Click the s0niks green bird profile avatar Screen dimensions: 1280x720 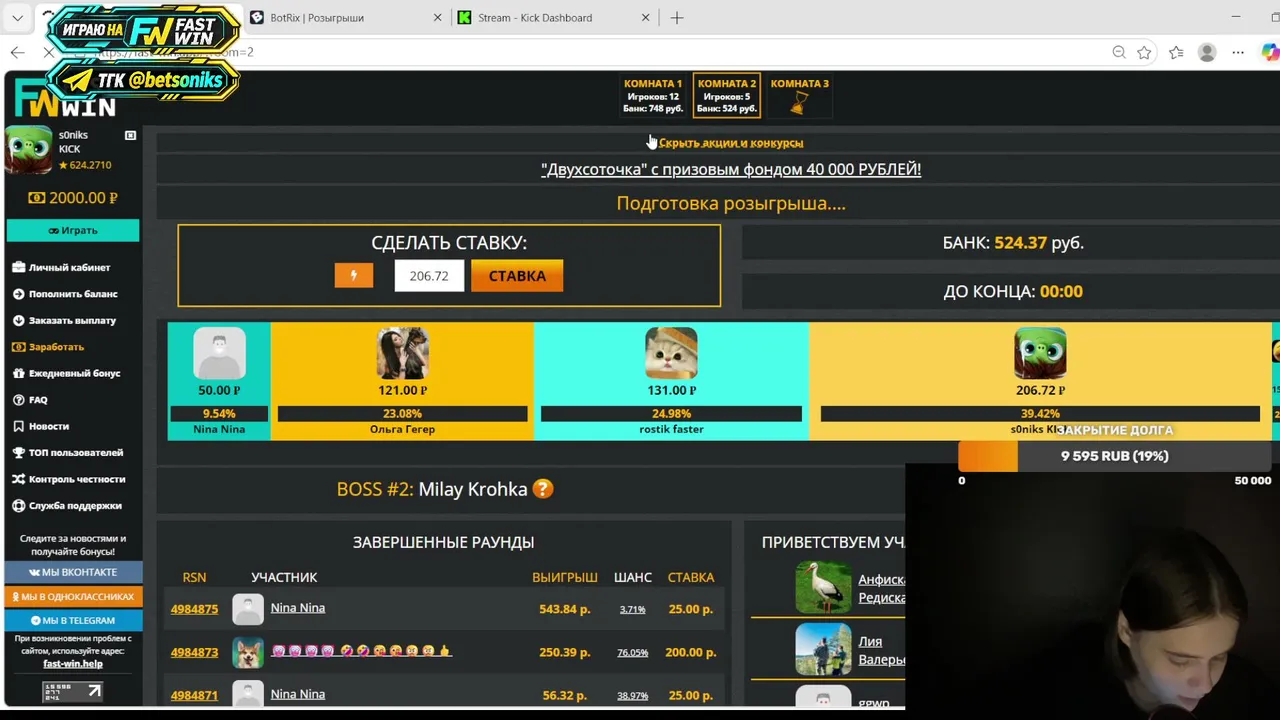pyautogui.click(x=28, y=149)
